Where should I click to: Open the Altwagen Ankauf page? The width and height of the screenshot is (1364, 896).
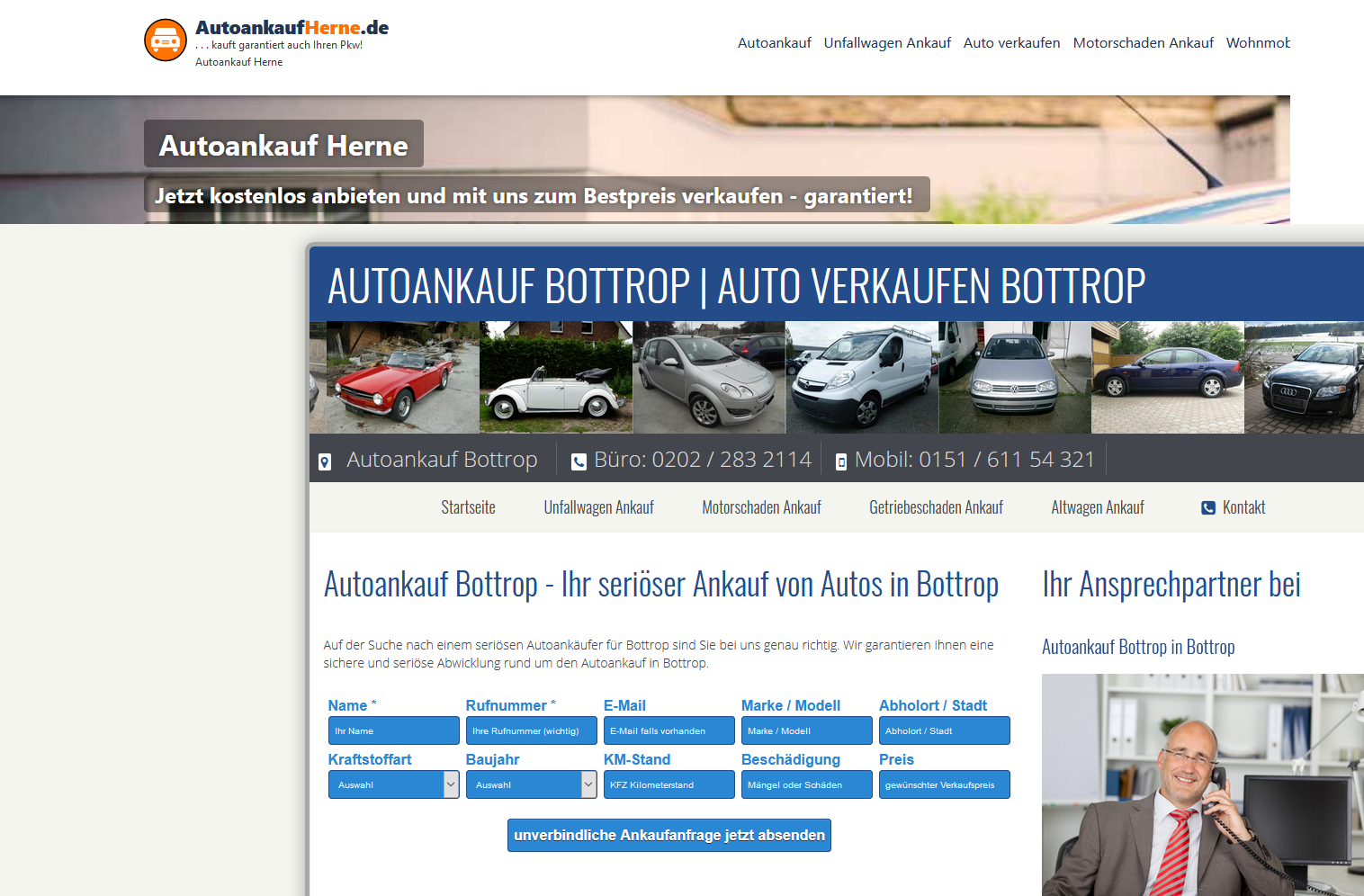tap(1098, 507)
